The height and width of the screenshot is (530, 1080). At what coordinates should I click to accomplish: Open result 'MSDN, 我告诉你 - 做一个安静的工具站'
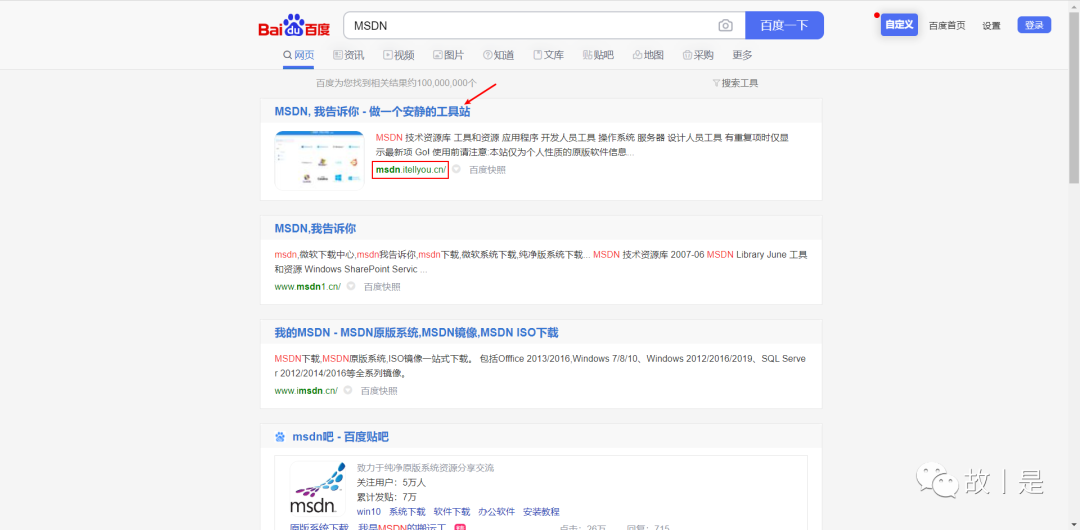click(373, 112)
